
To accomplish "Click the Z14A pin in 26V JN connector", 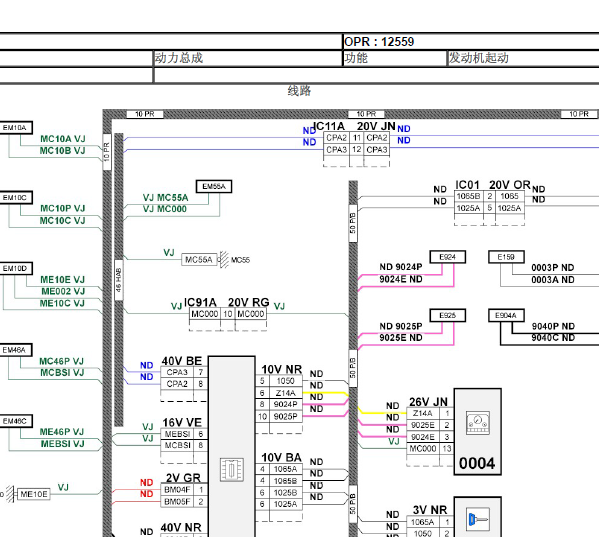I will pos(423,413).
